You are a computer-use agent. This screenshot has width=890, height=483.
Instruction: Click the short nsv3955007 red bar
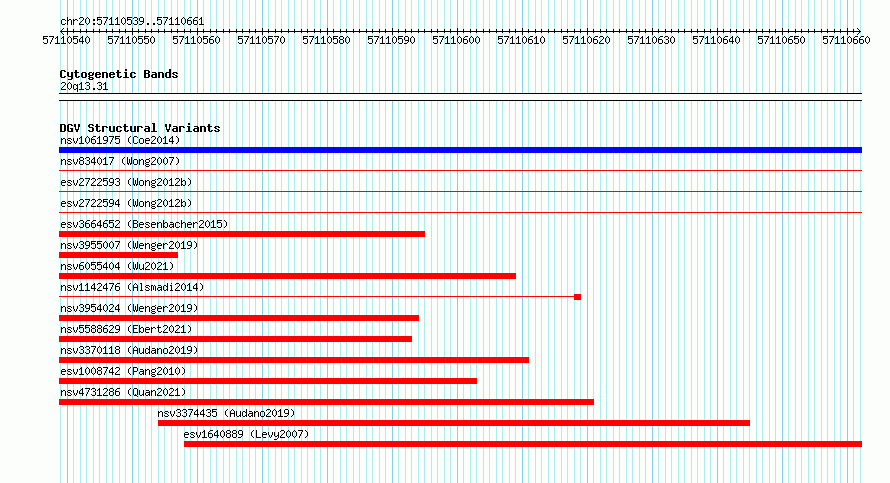(118, 255)
